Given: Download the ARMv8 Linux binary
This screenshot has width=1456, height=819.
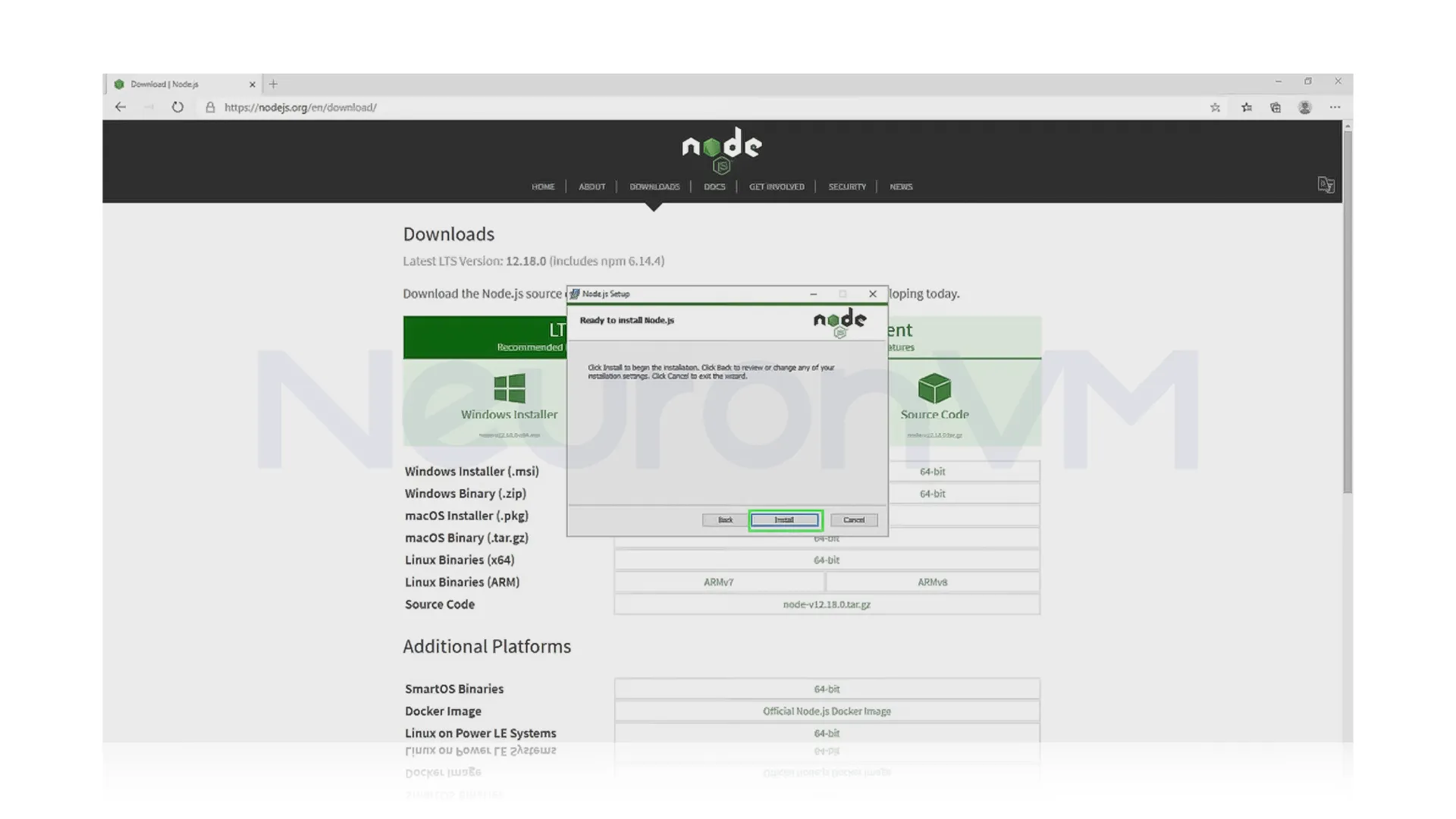Looking at the screenshot, I should click(933, 582).
